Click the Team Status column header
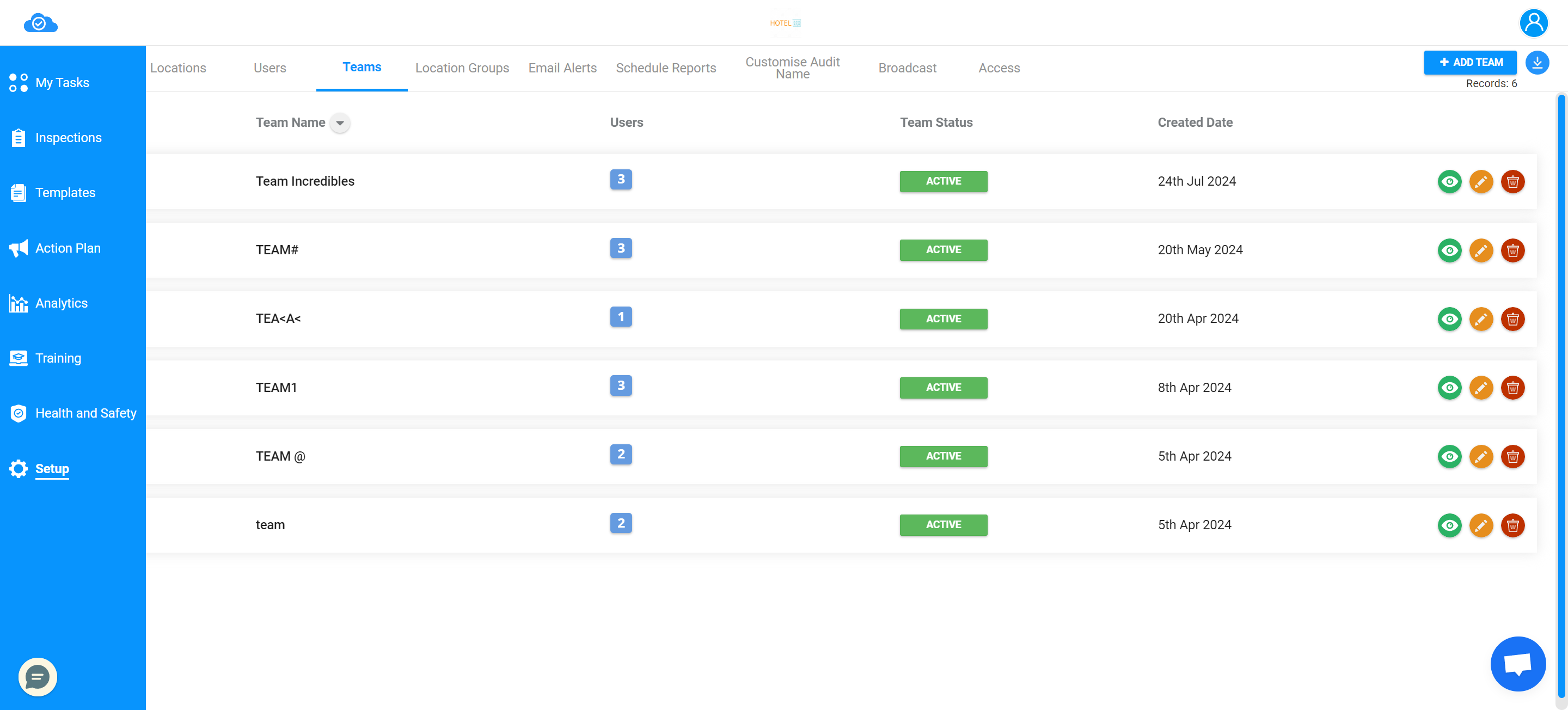The height and width of the screenshot is (710, 1568). pos(936,123)
